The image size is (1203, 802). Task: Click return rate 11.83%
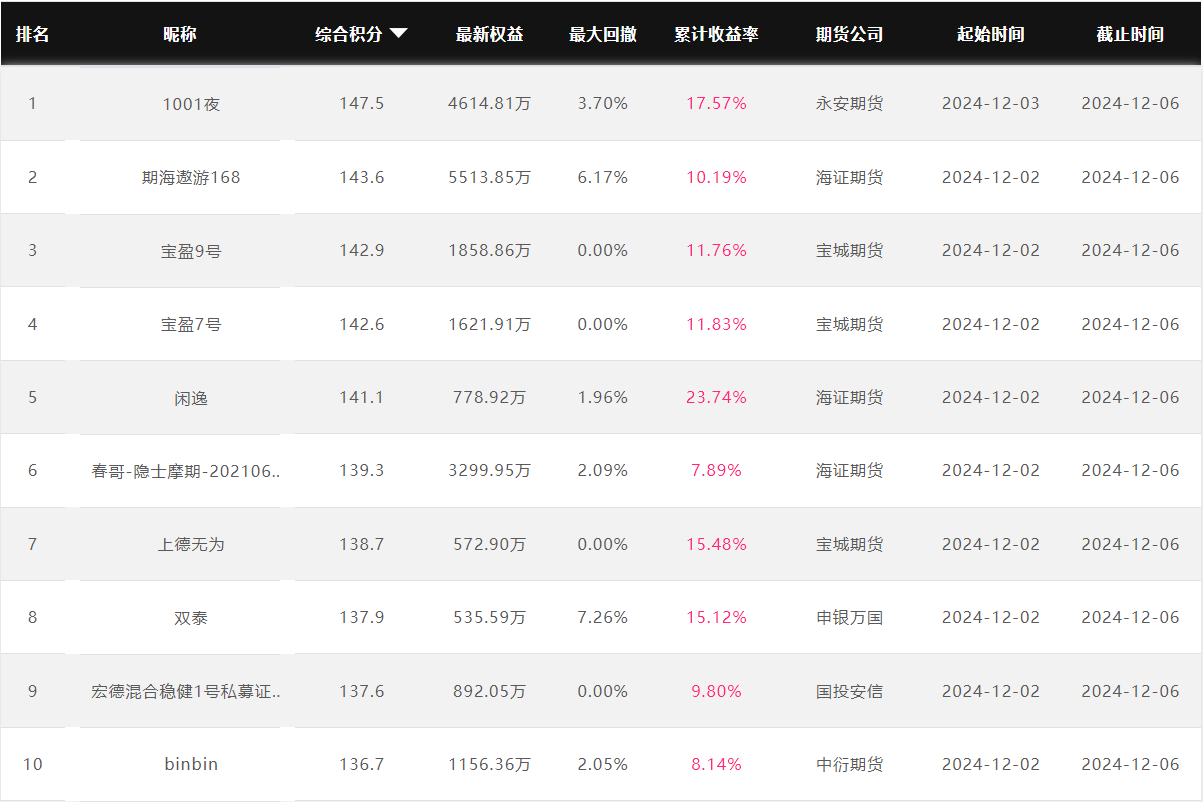tap(716, 324)
